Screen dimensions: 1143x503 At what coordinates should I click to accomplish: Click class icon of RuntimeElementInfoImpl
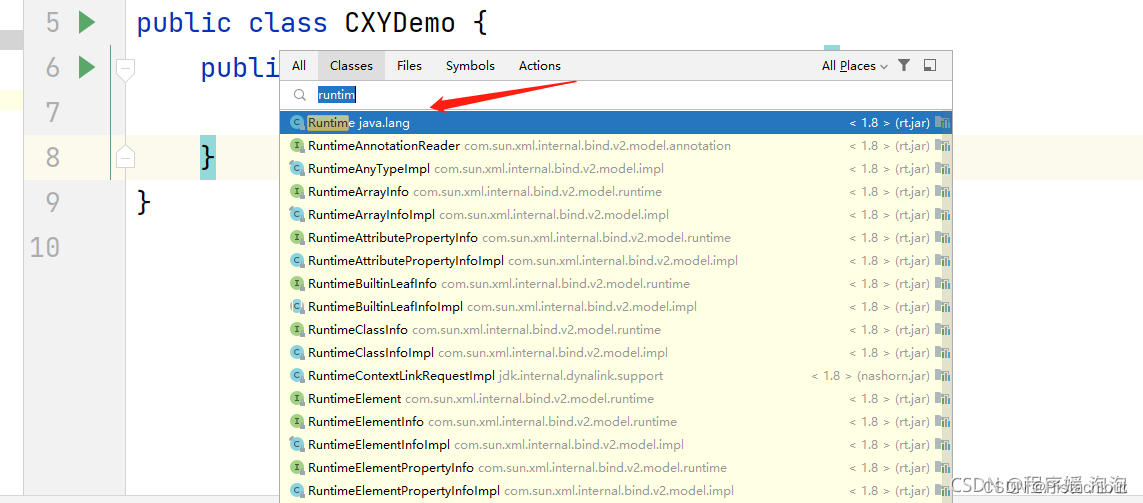[297, 445]
